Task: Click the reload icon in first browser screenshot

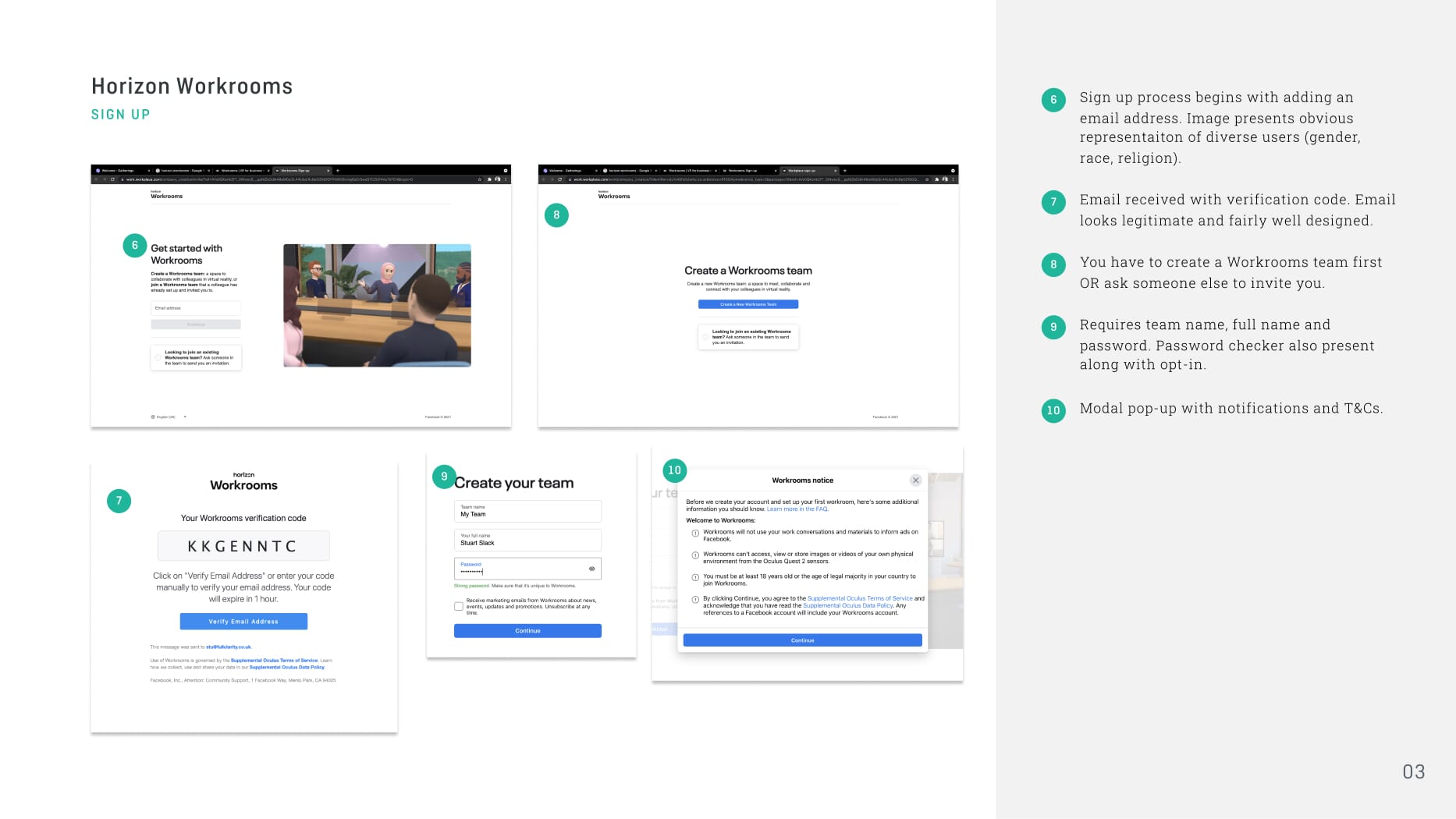Action: tap(112, 179)
